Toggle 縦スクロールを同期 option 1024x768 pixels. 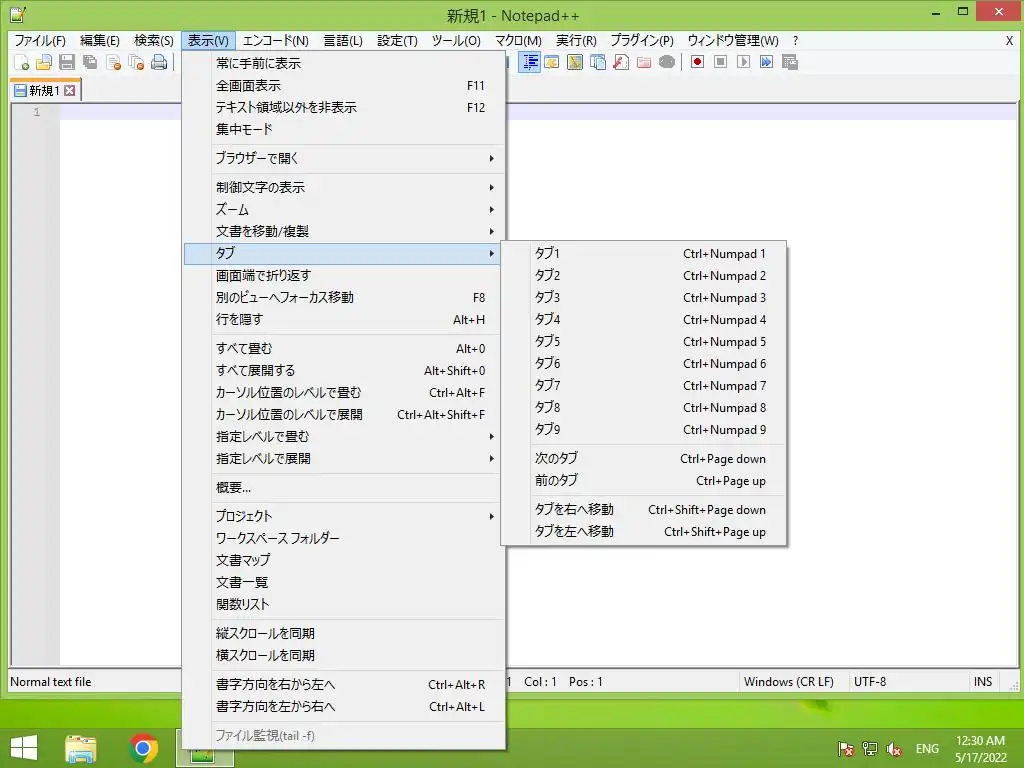click(344, 633)
